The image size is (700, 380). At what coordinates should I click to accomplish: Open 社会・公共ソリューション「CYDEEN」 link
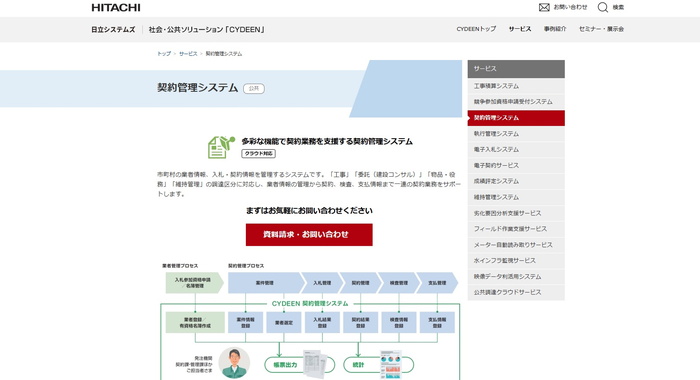(x=207, y=29)
